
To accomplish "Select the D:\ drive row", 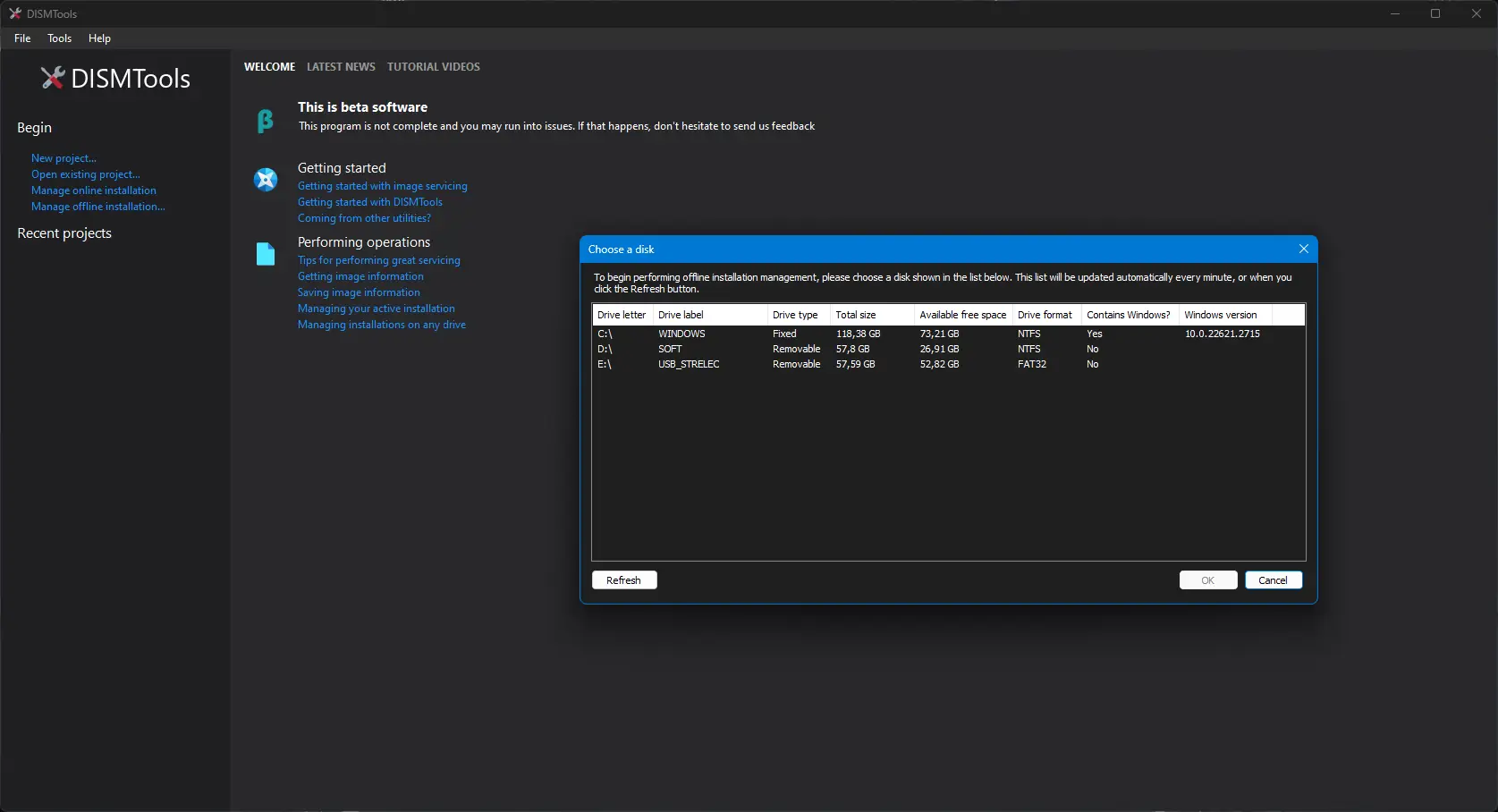I will tap(948, 349).
